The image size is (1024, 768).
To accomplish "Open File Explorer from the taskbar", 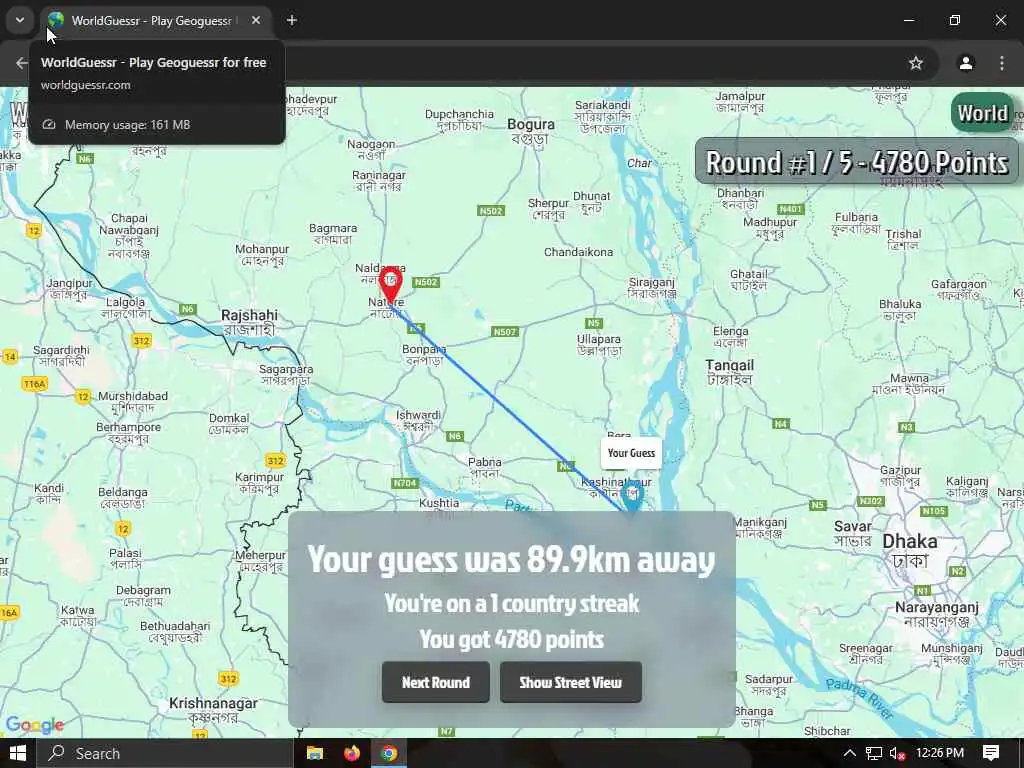I will [x=315, y=753].
